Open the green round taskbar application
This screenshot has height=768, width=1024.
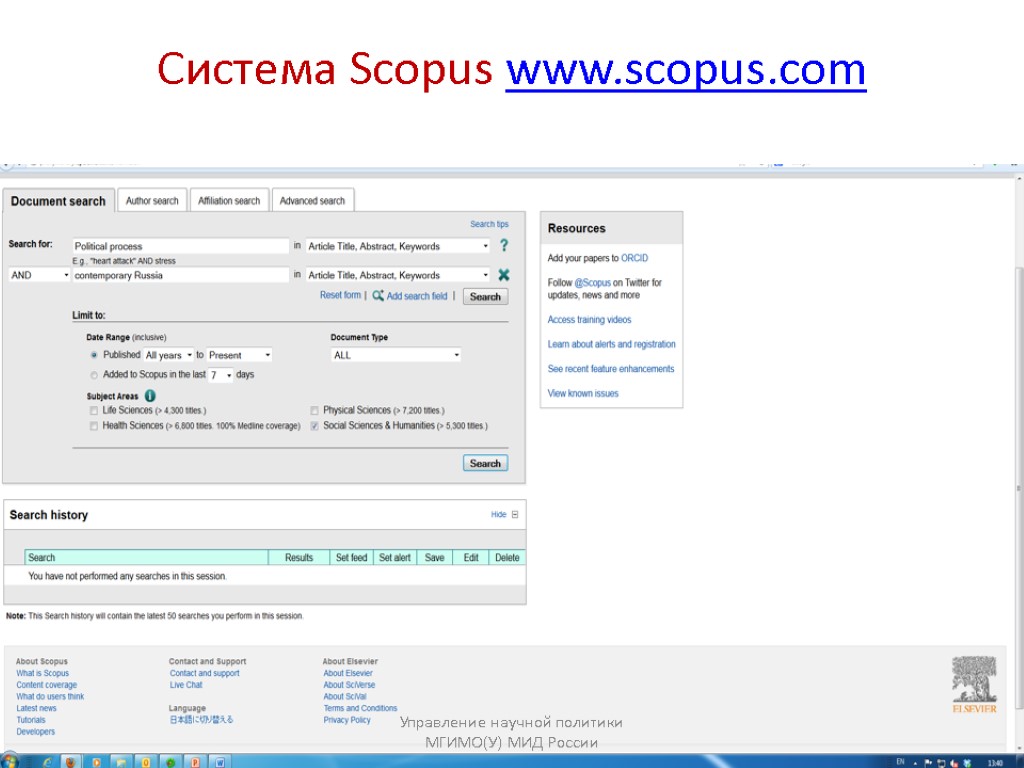pyautogui.click(x=170, y=762)
